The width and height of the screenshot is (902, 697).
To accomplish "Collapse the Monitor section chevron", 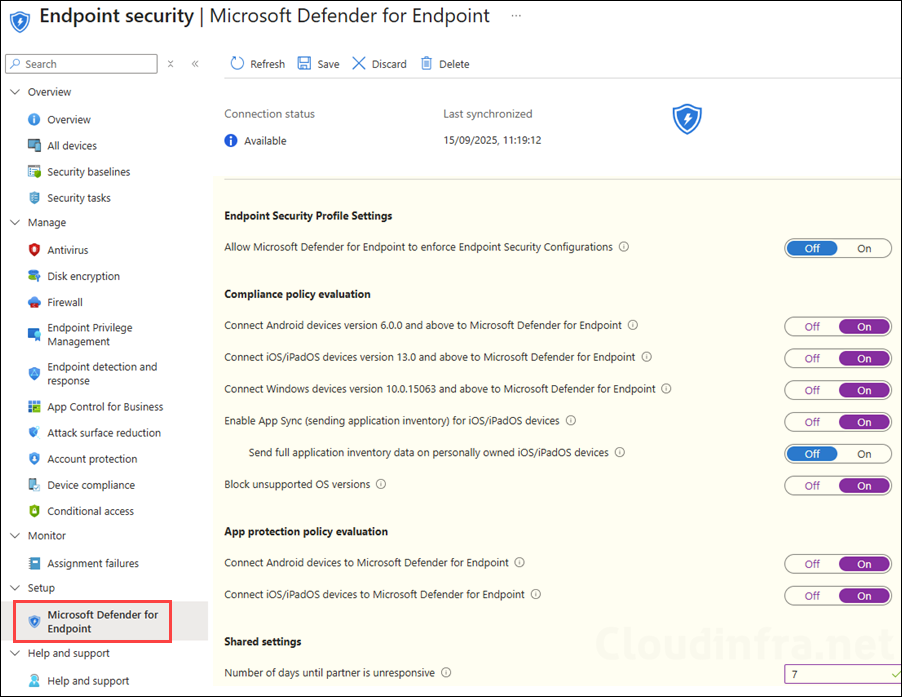I will pos(16,535).
